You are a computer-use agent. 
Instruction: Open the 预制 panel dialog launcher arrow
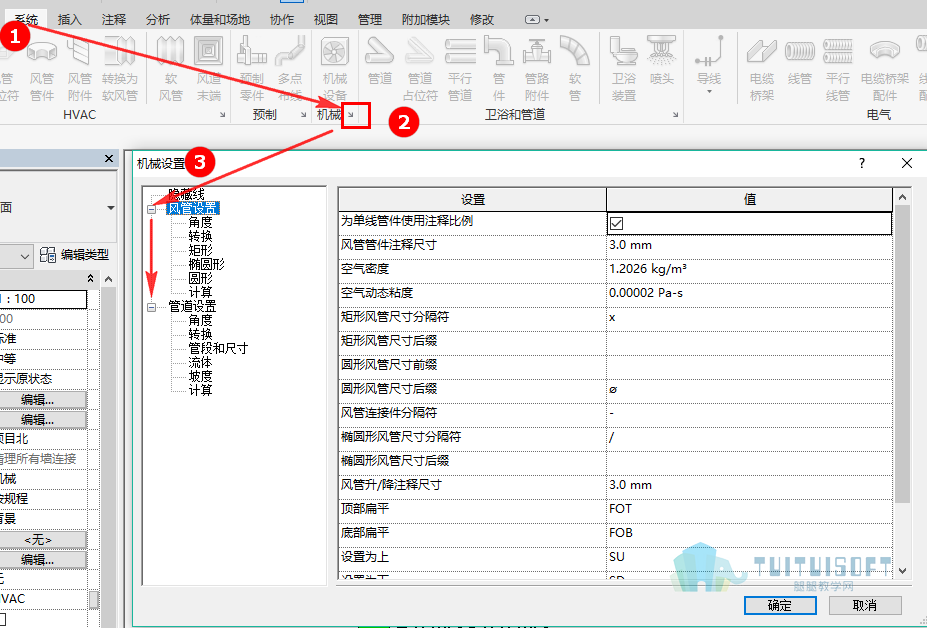303,115
